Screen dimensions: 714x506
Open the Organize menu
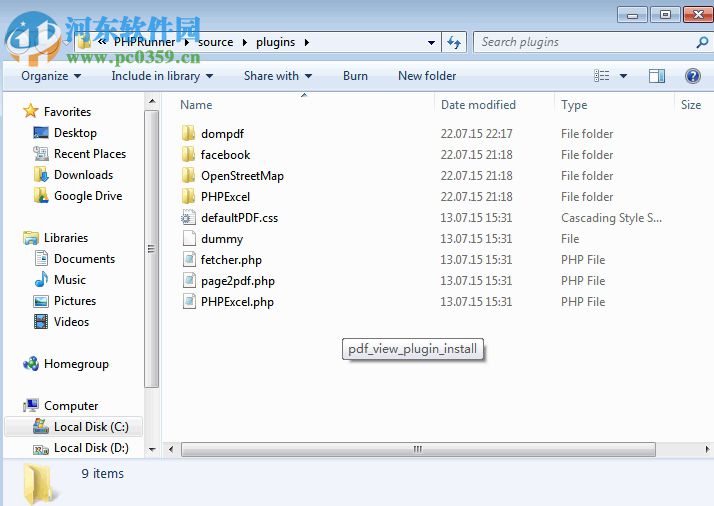click(x=51, y=76)
